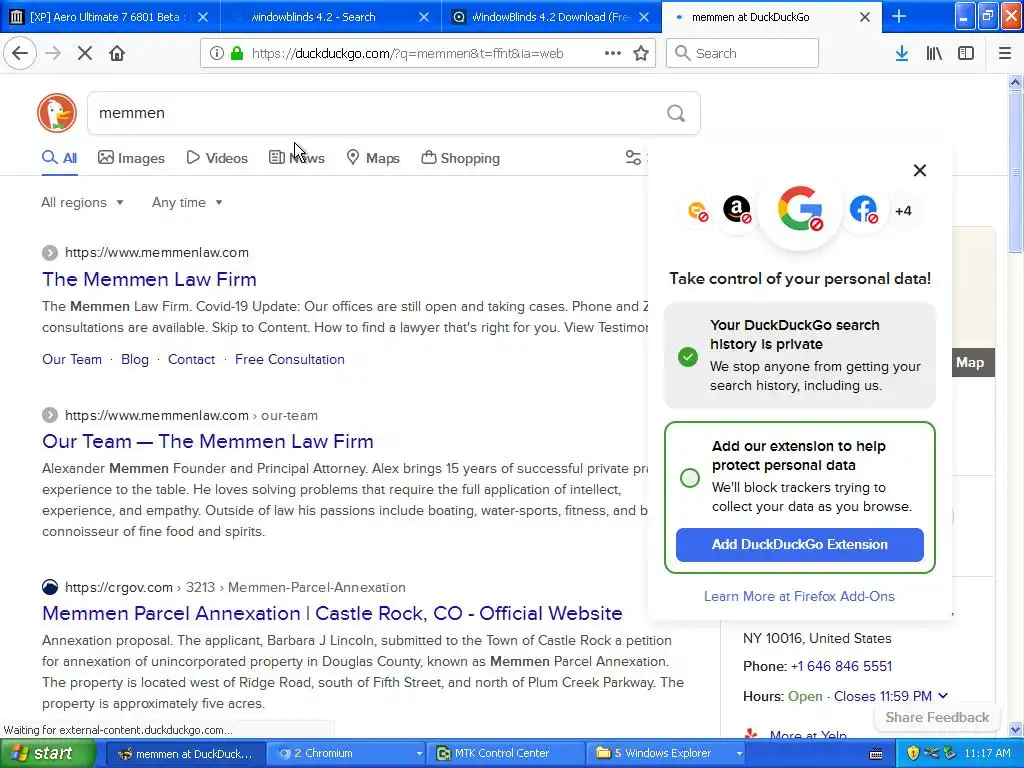This screenshot has height=768, width=1024.
Task: Switch to windowblinds 4.2 Search tab
Action: (x=332, y=17)
